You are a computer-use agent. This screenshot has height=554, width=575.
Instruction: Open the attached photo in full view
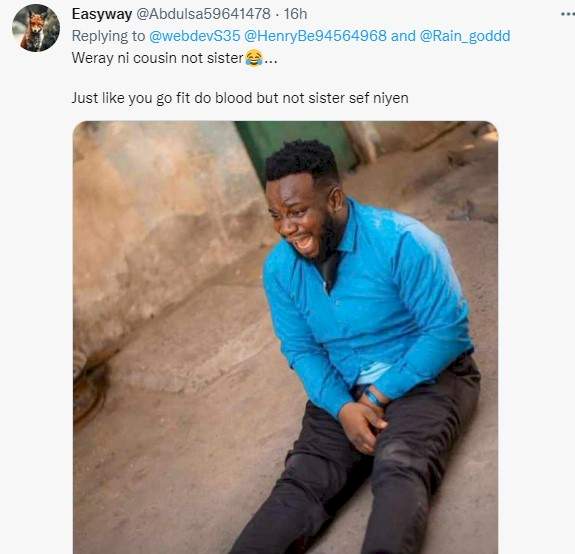pos(285,337)
